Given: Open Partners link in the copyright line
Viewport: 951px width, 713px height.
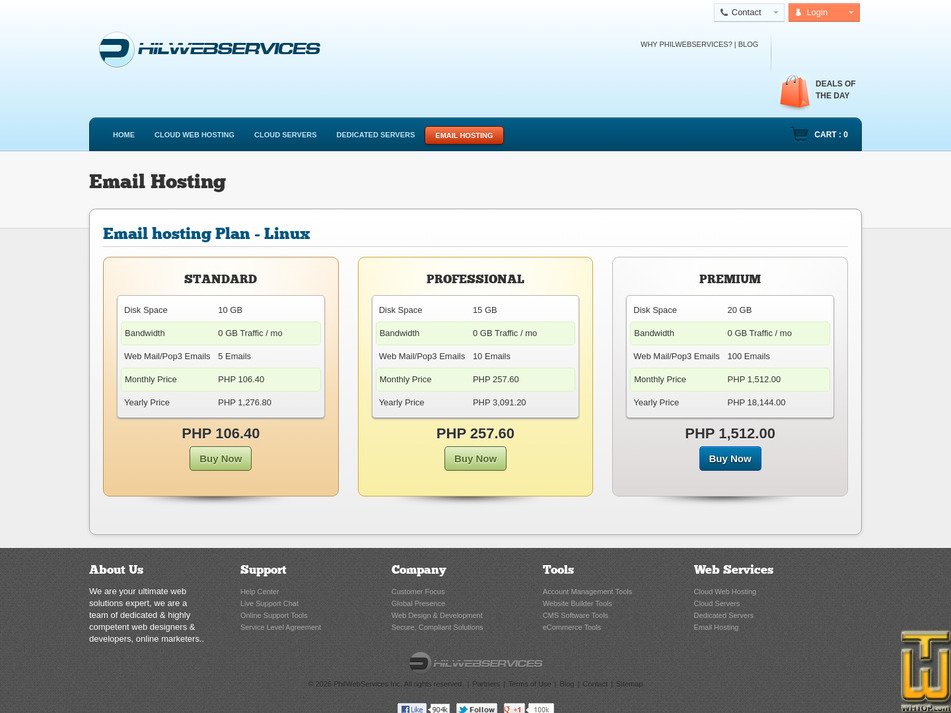Looking at the screenshot, I should pos(486,684).
